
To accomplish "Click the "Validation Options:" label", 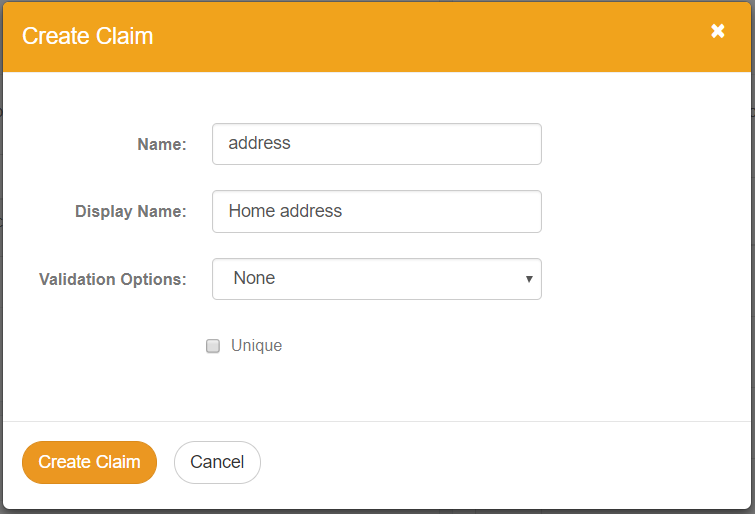I will point(112,280).
